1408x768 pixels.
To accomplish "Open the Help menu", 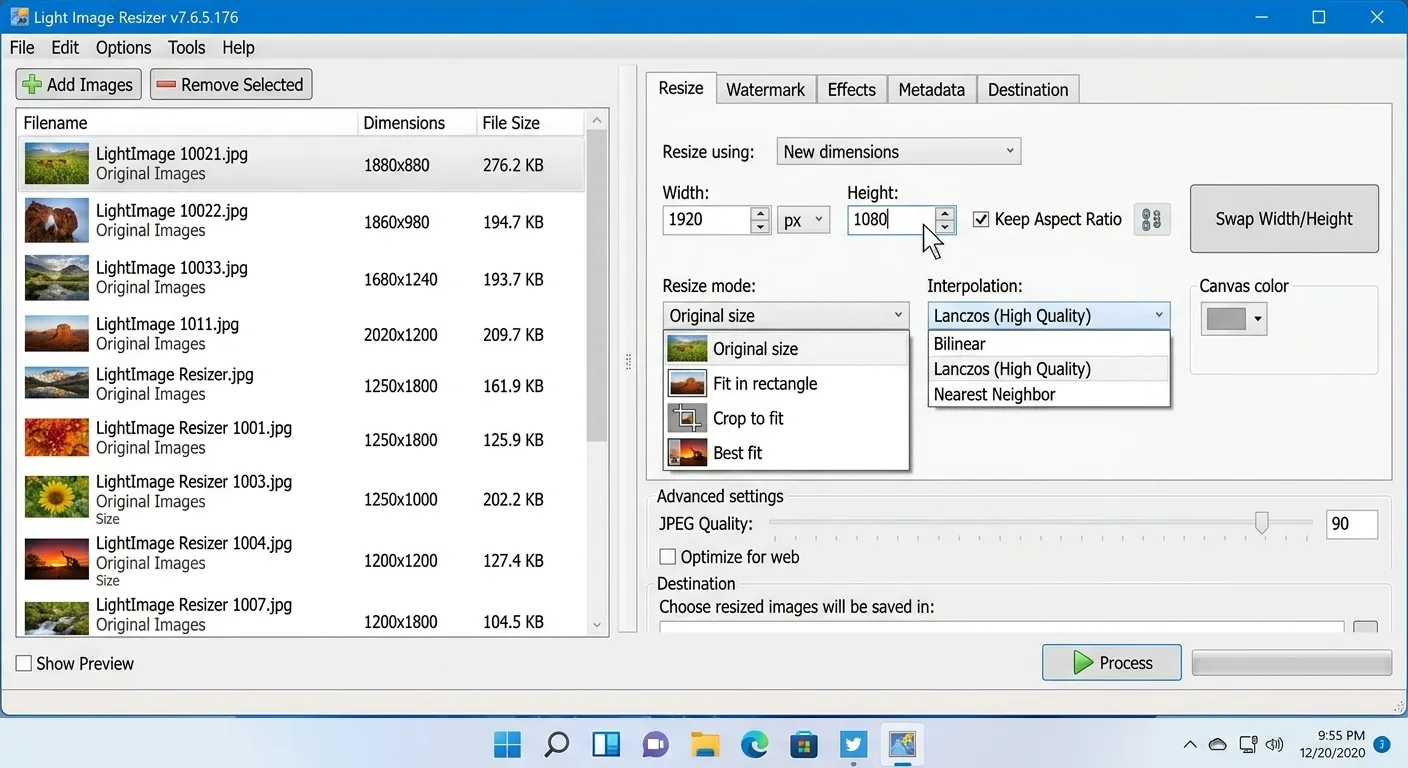I will click(x=238, y=48).
